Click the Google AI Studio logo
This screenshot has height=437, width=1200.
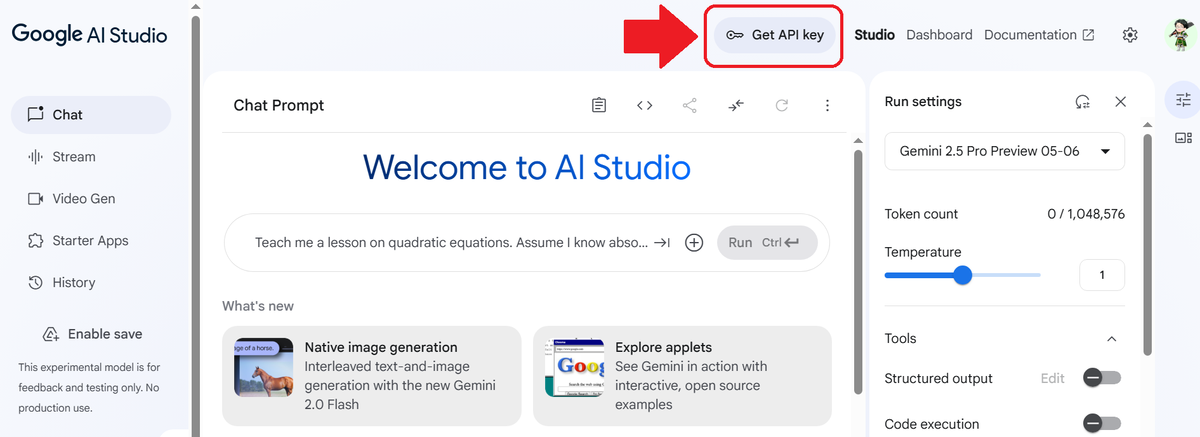[90, 35]
